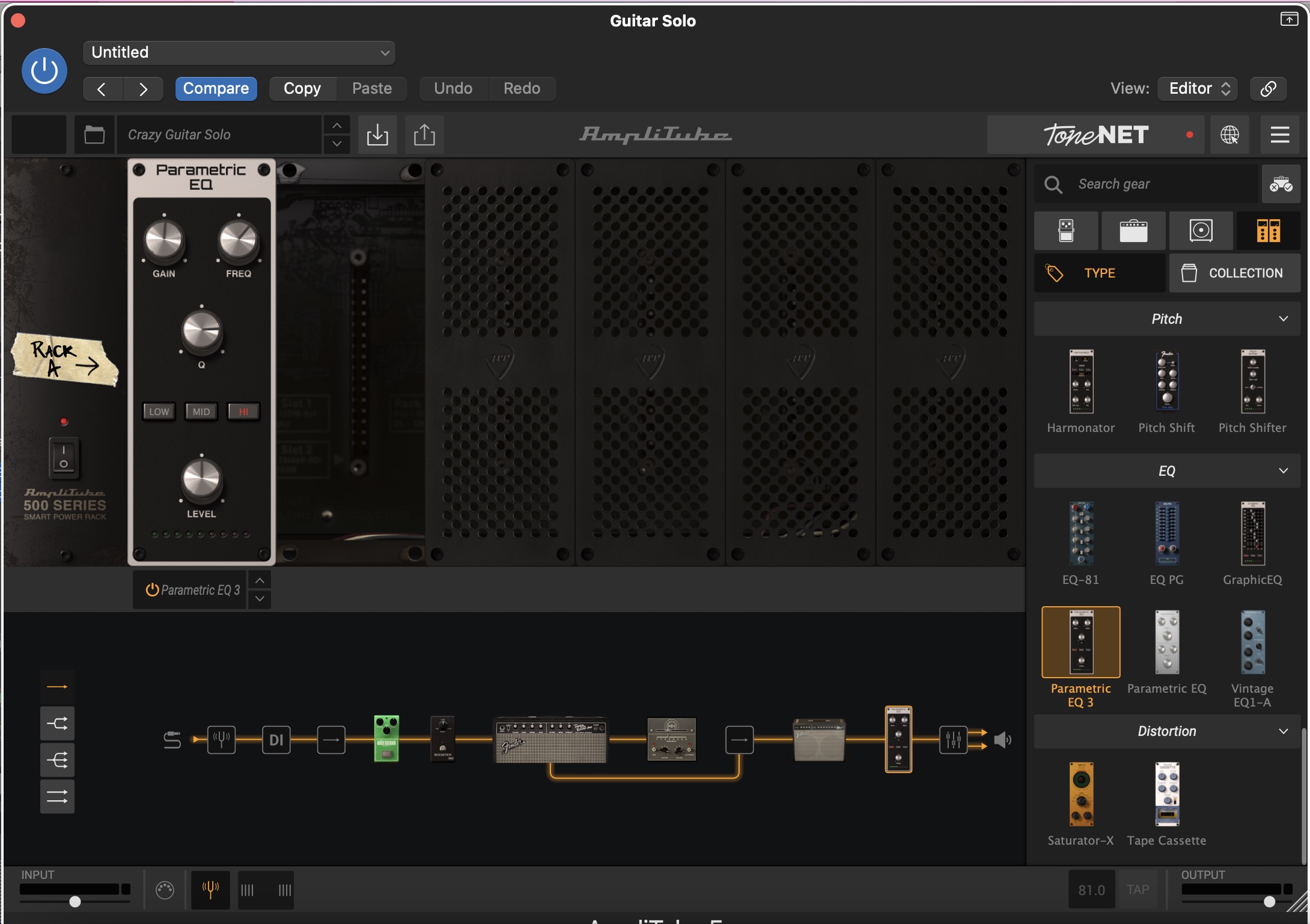Click the Paste button

[x=372, y=88]
